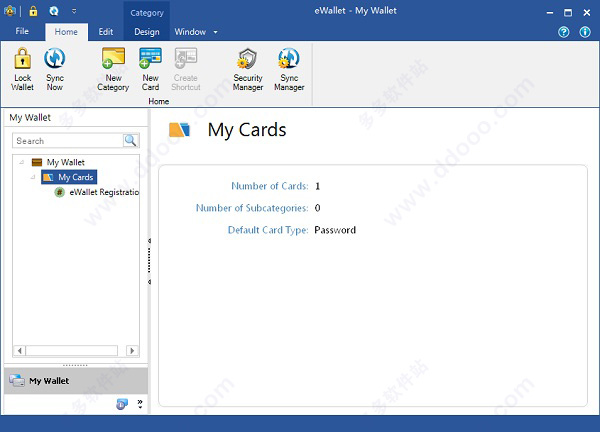Start Sync Now from the ribbon
The width and height of the screenshot is (600, 432).
55,69
